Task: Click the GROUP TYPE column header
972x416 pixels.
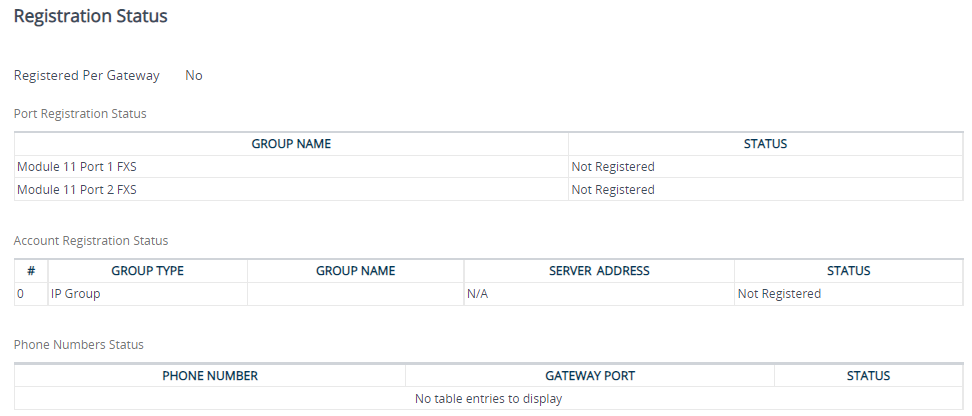Action: (x=148, y=271)
